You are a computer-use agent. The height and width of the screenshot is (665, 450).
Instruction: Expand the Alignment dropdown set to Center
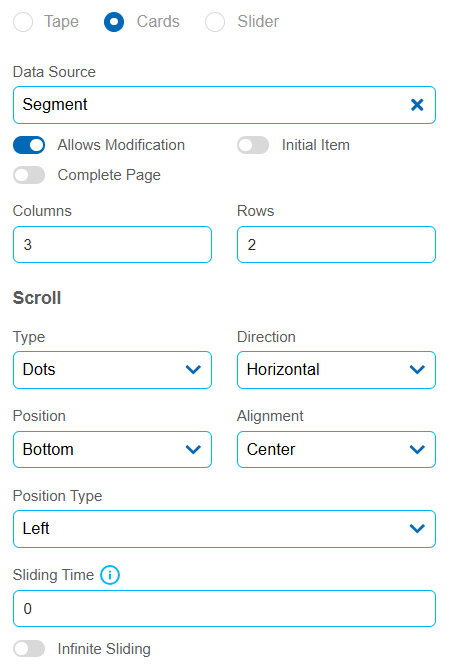tap(336, 450)
